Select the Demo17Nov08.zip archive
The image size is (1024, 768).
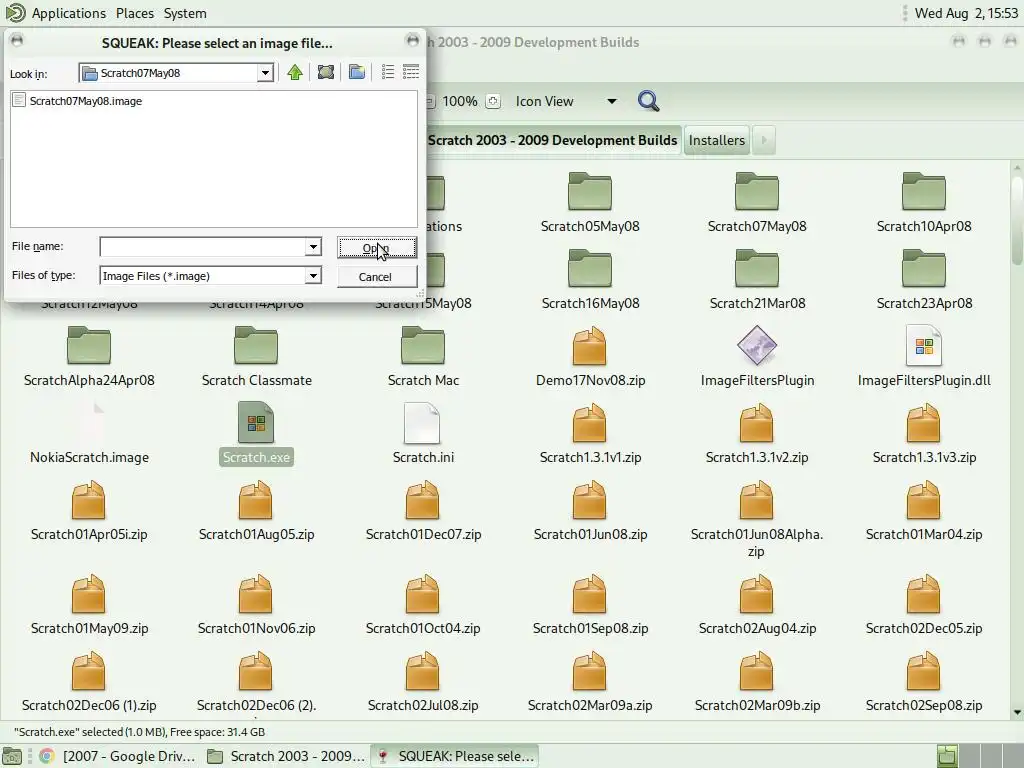coord(590,357)
